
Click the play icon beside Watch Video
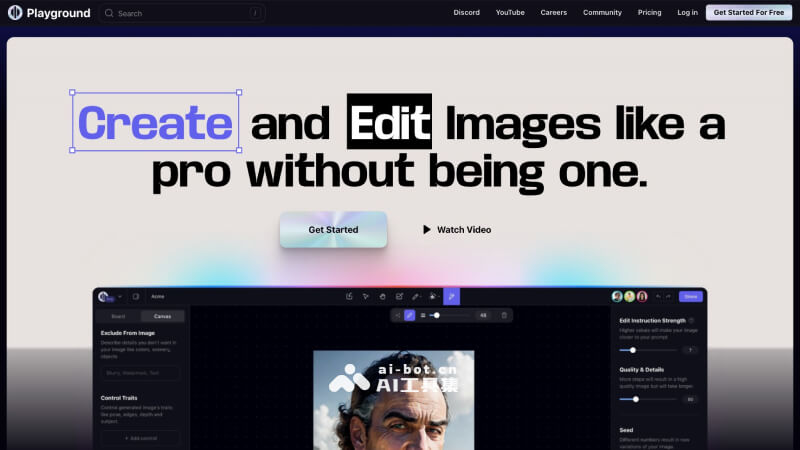(427, 230)
